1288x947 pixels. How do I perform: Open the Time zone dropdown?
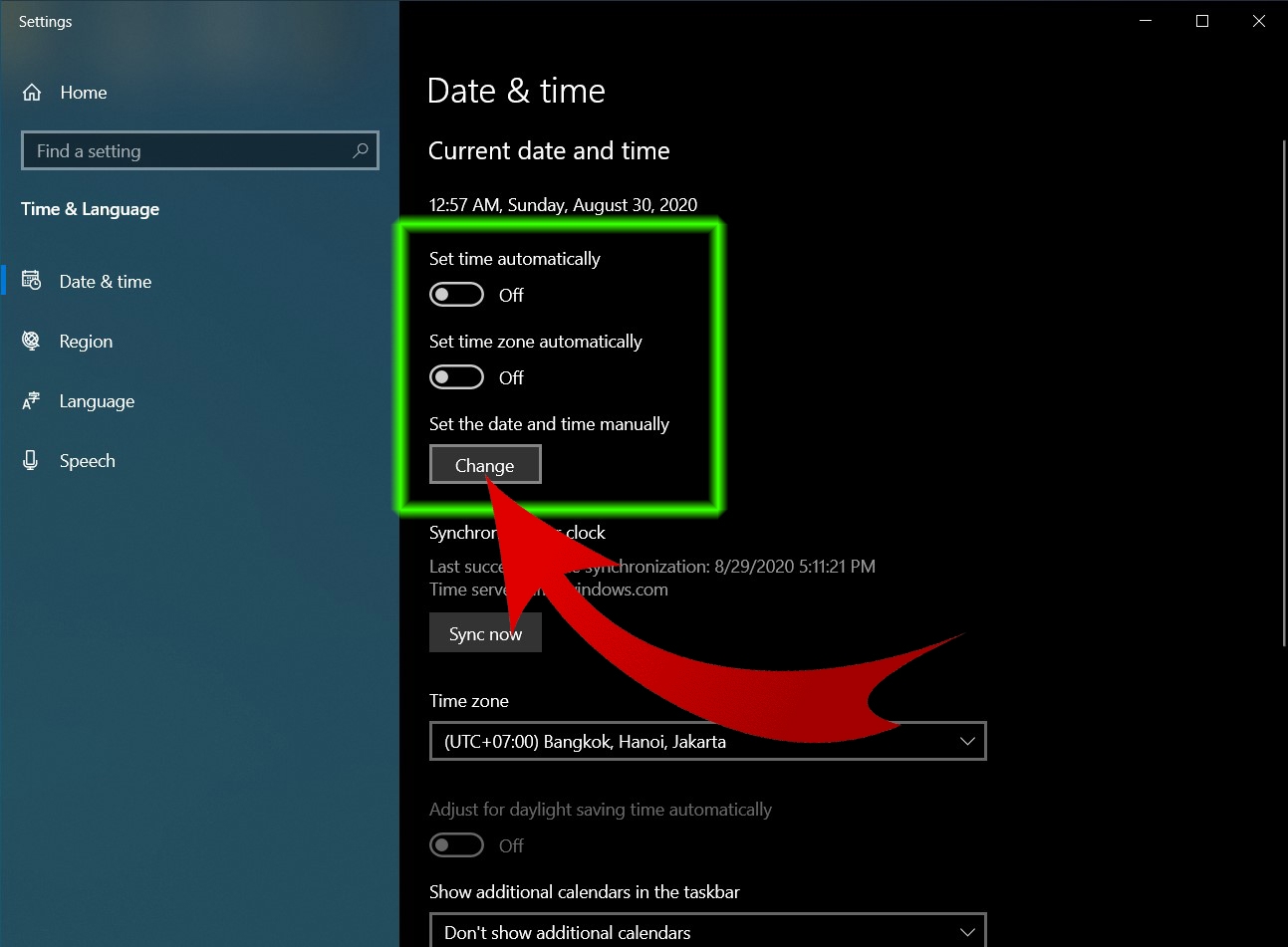(707, 741)
